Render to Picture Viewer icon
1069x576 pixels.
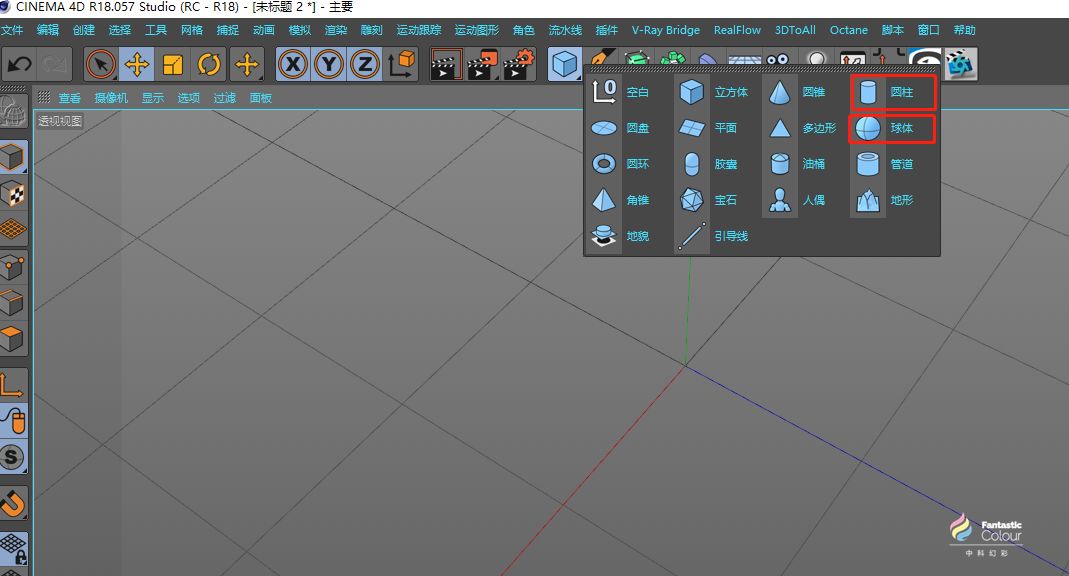point(482,65)
